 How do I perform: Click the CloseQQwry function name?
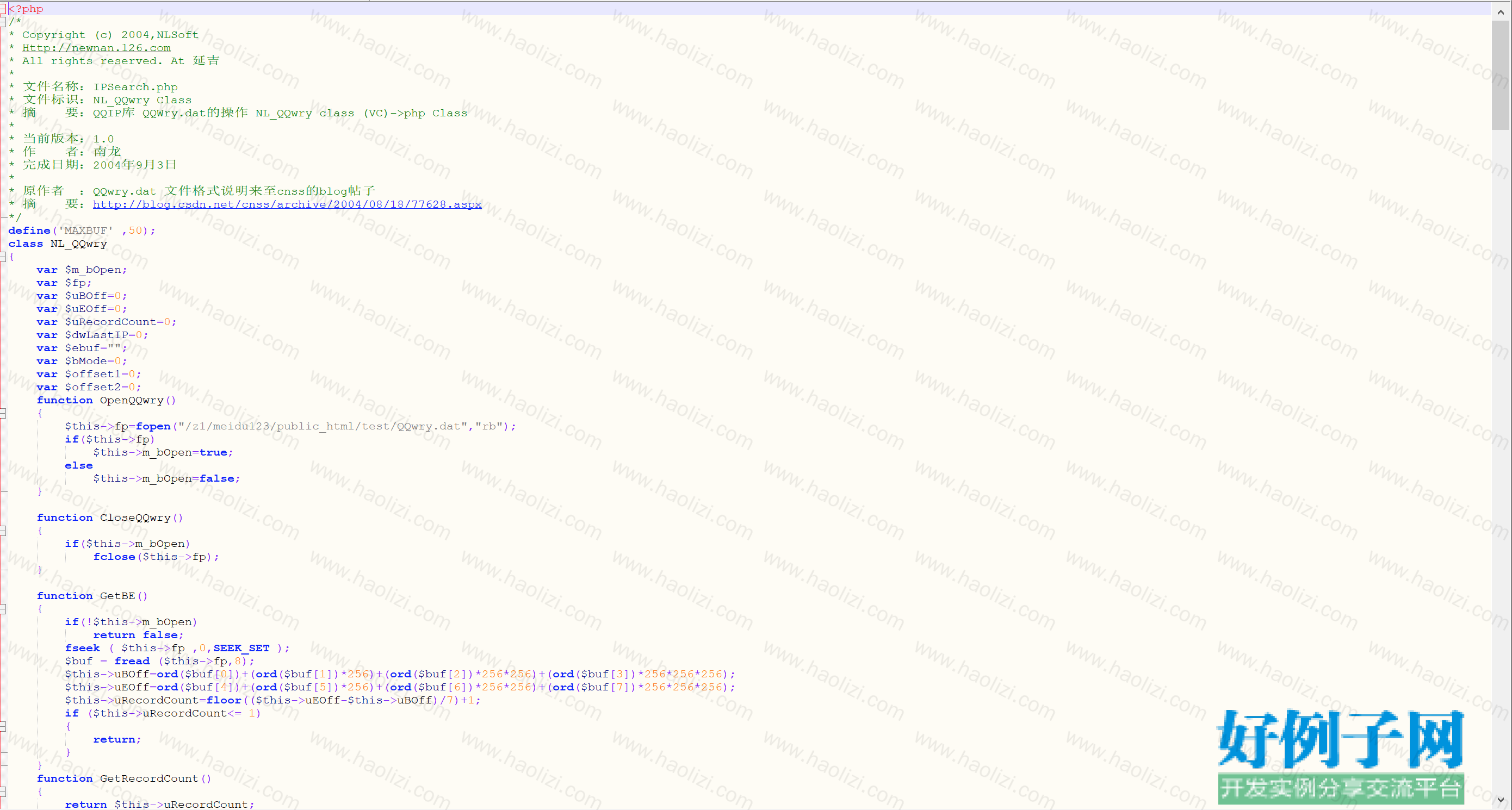point(135,518)
